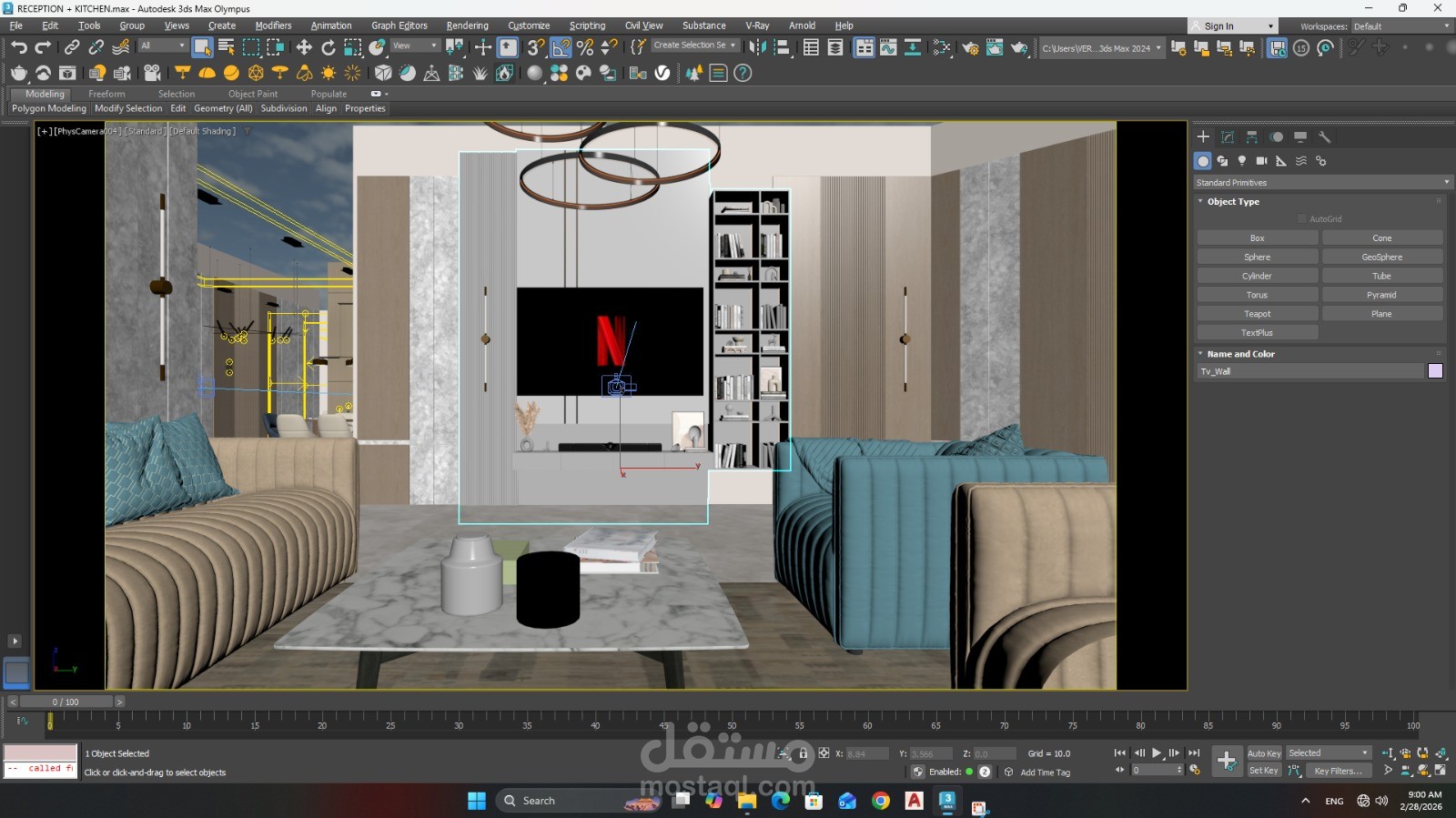Switch to the Motion command panel
1456x818 pixels.
(1277, 136)
